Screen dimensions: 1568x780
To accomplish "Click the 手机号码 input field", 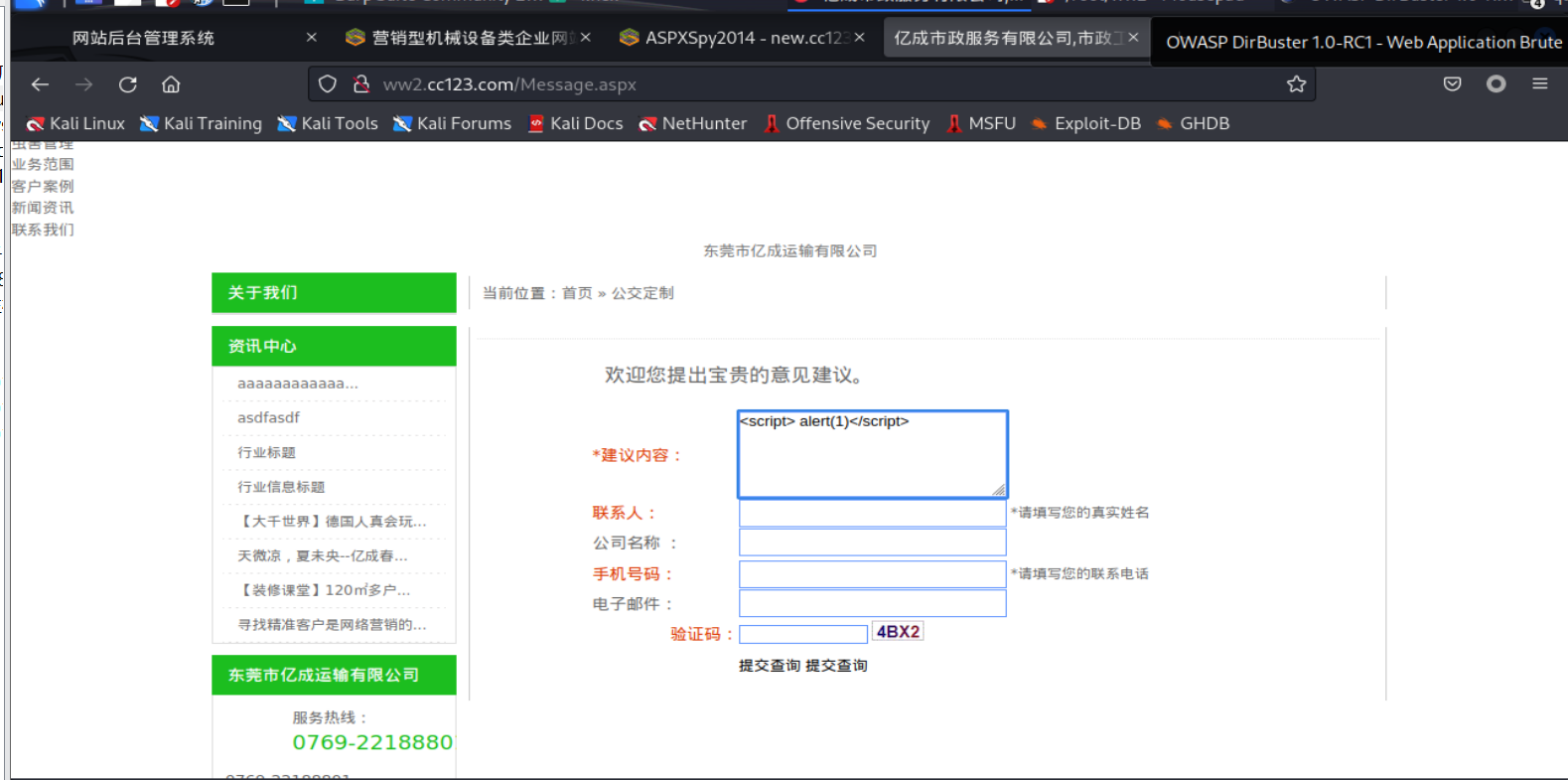I will (872, 574).
